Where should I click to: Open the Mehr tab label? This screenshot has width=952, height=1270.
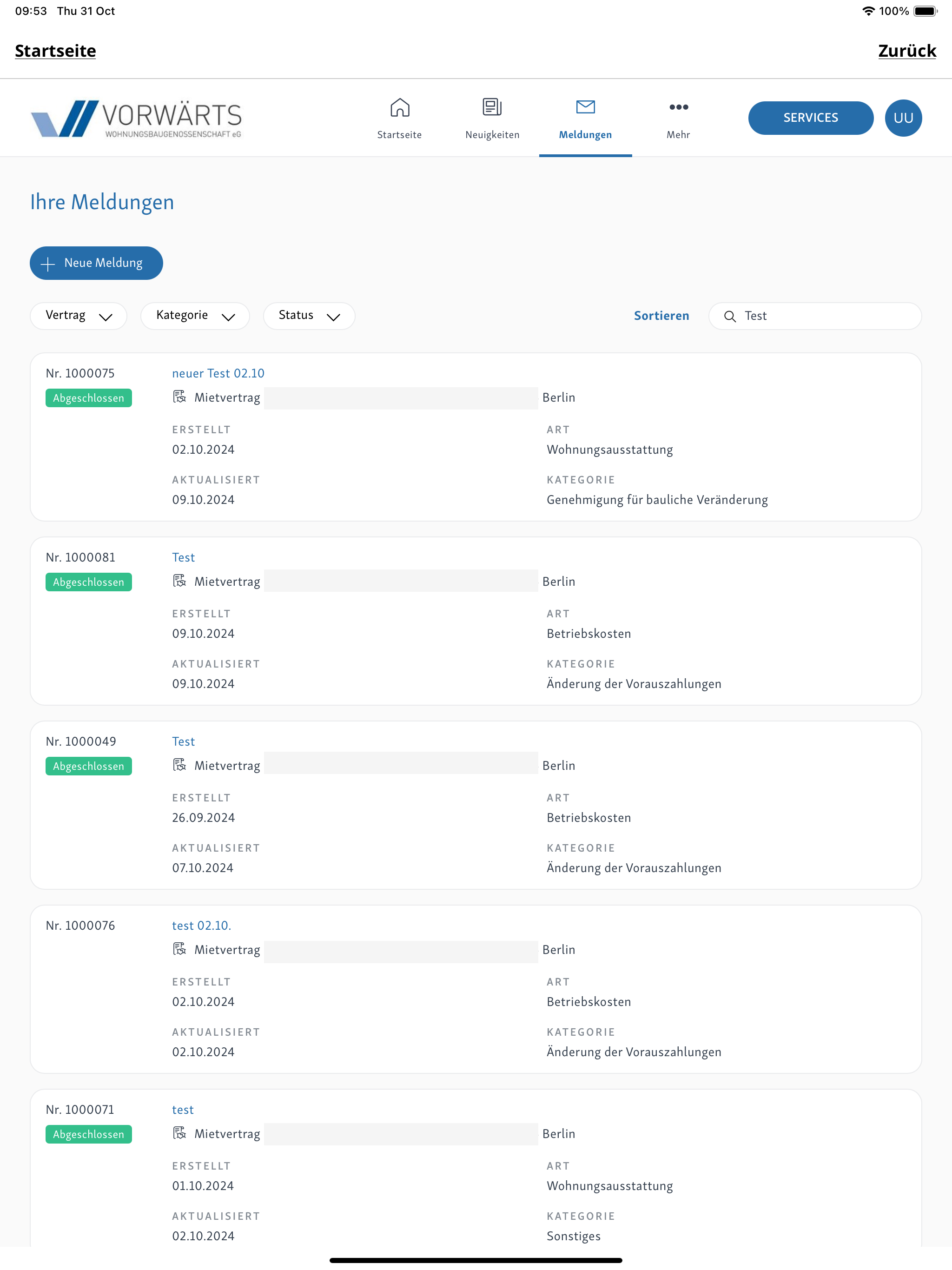[x=678, y=135]
